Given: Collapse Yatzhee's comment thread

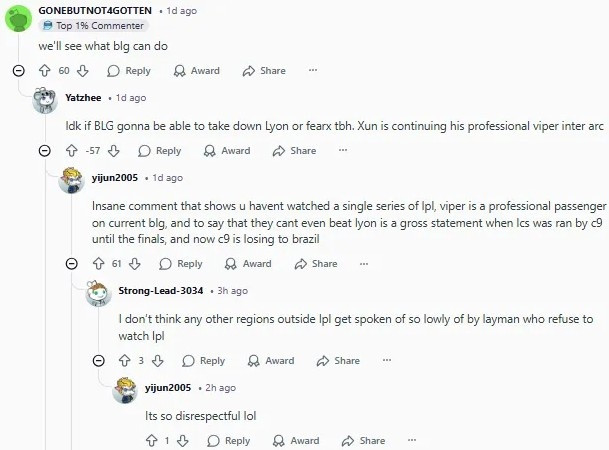Looking at the screenshot, I should (44, 151).
